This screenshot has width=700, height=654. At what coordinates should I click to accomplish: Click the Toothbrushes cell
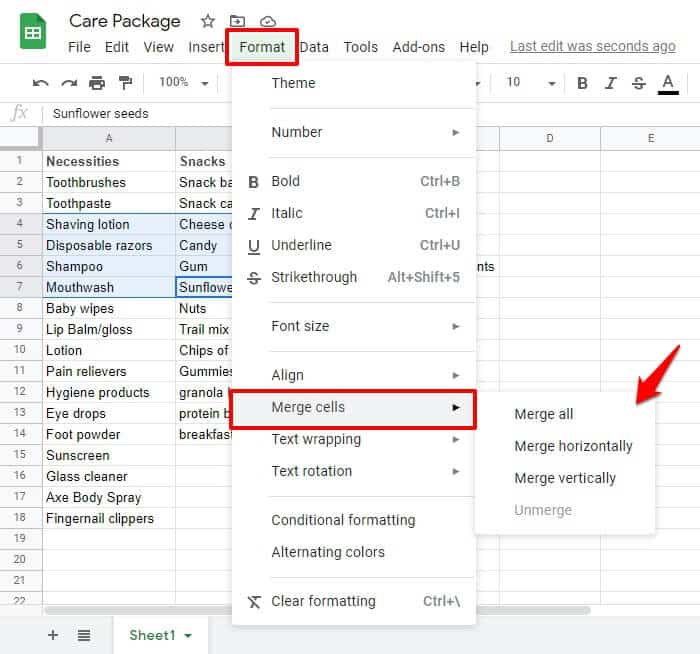pos(109,182)
